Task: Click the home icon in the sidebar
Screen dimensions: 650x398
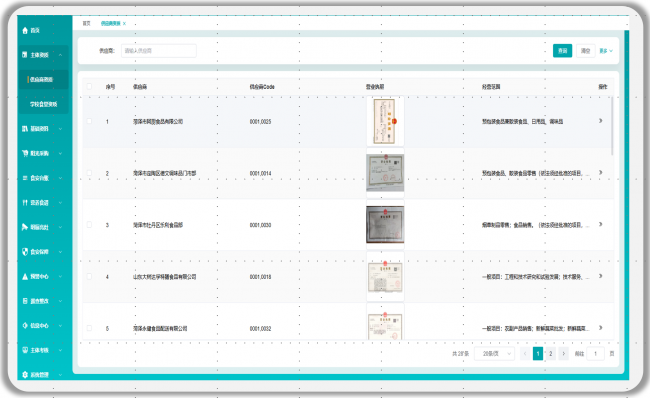Action: pyautogui.click(x=25, y=30)
